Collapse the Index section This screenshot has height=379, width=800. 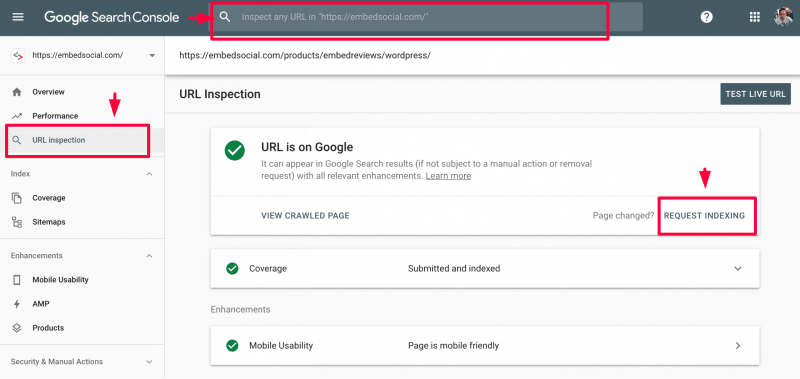pos(149,174)
